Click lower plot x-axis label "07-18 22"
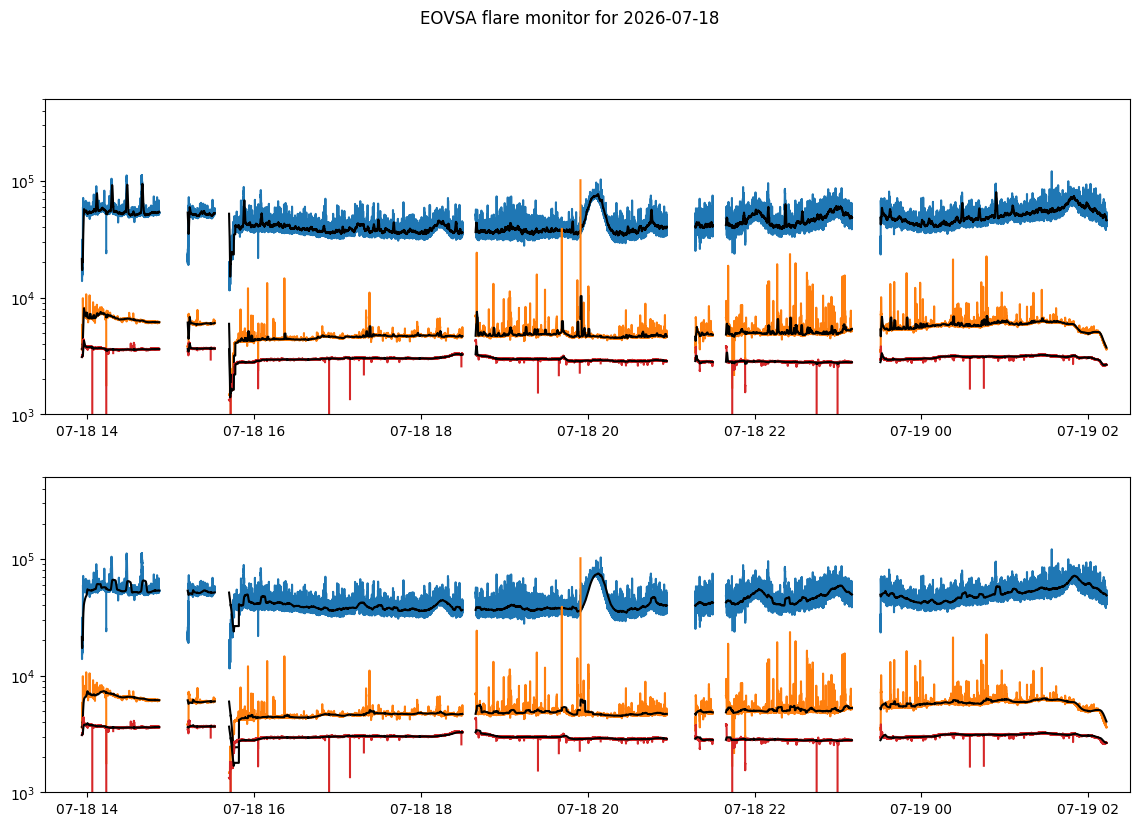Viewport: 1143px width, 826px height. click(754, 809)
